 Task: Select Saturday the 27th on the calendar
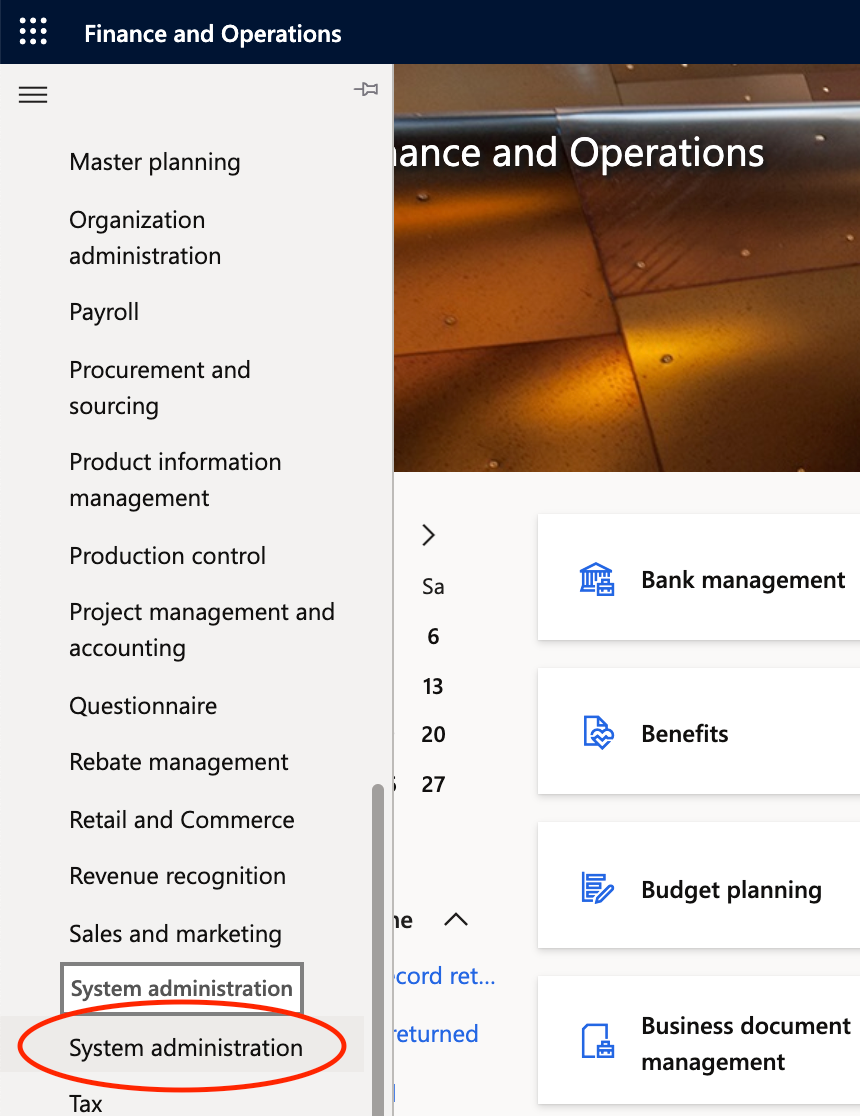[x=433, y=784]
